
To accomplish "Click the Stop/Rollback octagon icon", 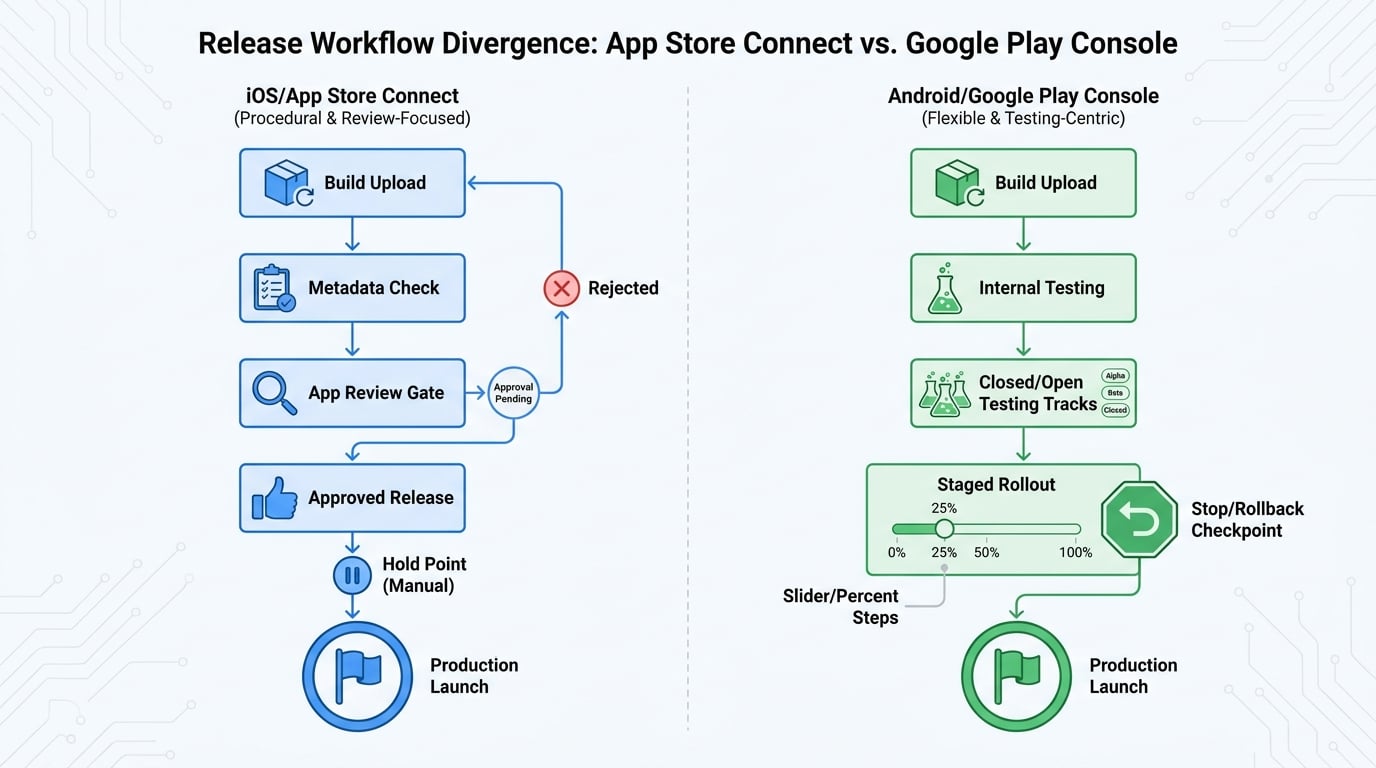I will (x=1139, y=520).
